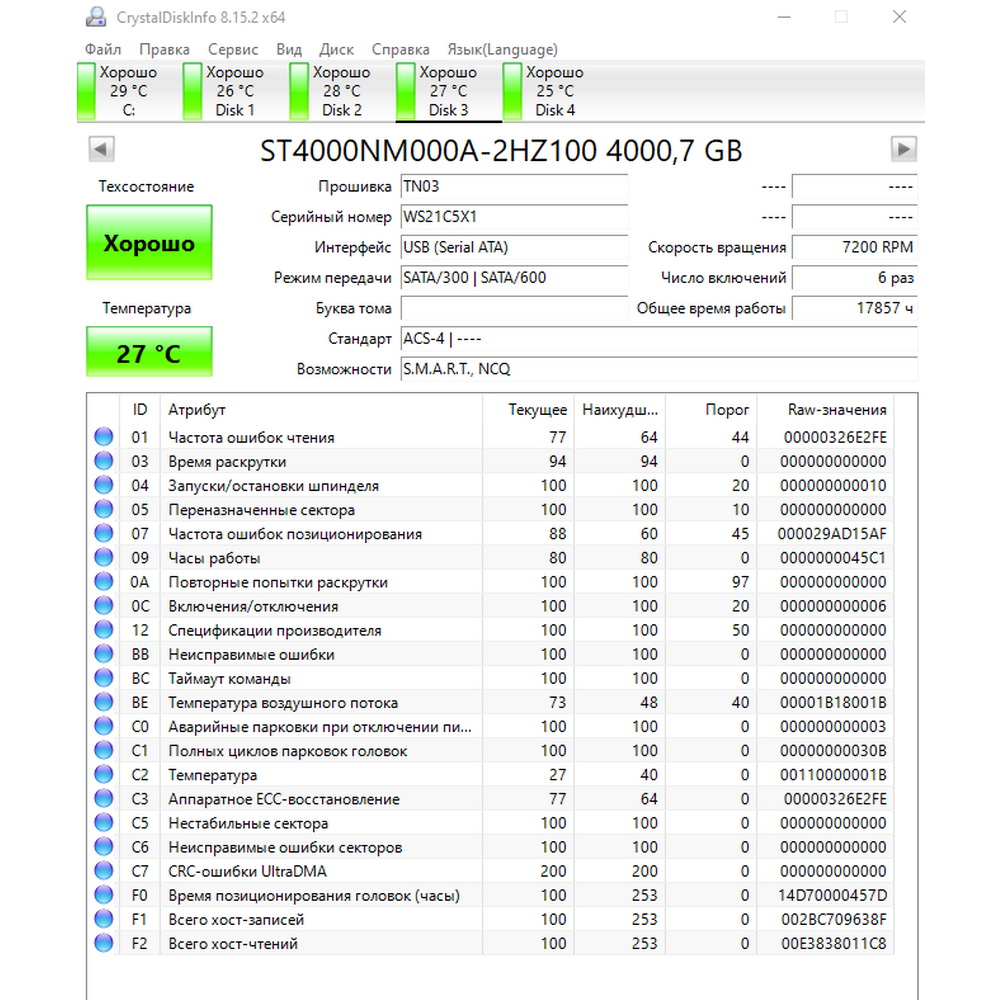
Task: Select the Всего хост-записей attribute text
Action: [x=236, y=920]
